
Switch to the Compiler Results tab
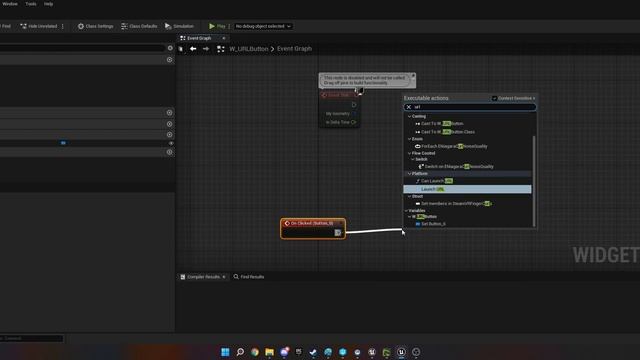[x=203, y=277]
